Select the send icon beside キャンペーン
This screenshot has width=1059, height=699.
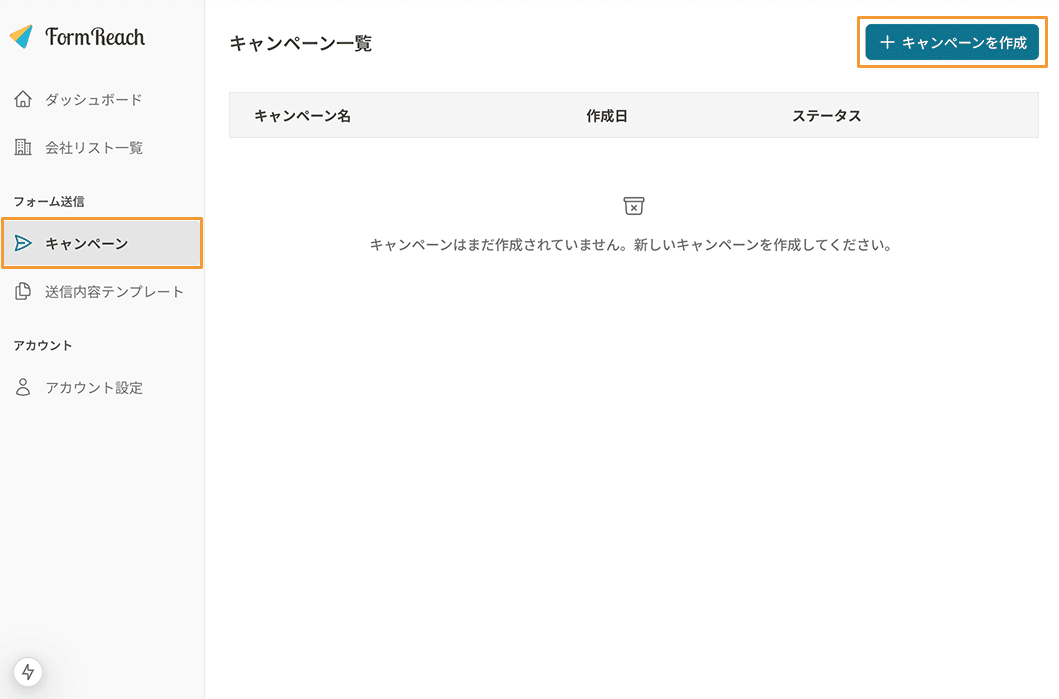tap(23, 243)
